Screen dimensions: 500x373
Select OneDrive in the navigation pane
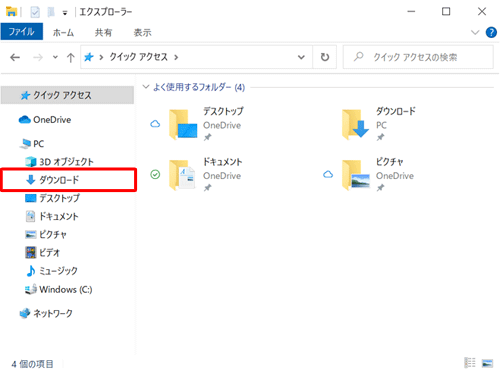45,119
